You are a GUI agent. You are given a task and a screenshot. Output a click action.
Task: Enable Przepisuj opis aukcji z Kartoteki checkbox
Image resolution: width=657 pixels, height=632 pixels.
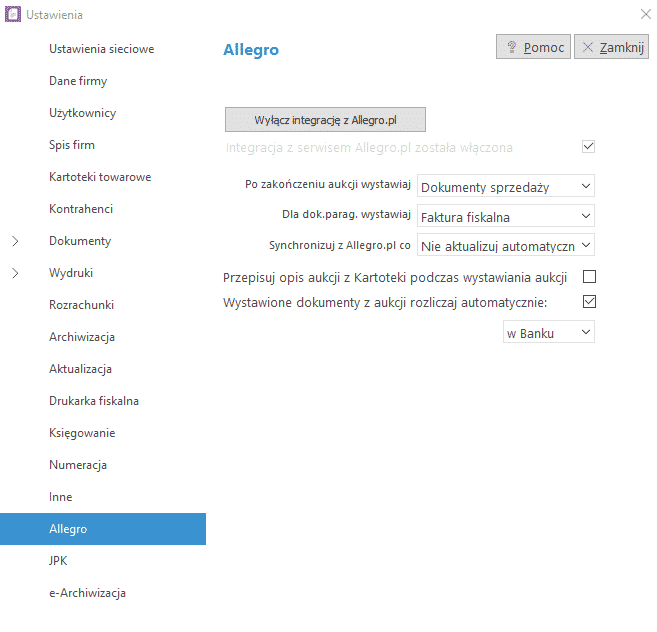tap(589, 277)
